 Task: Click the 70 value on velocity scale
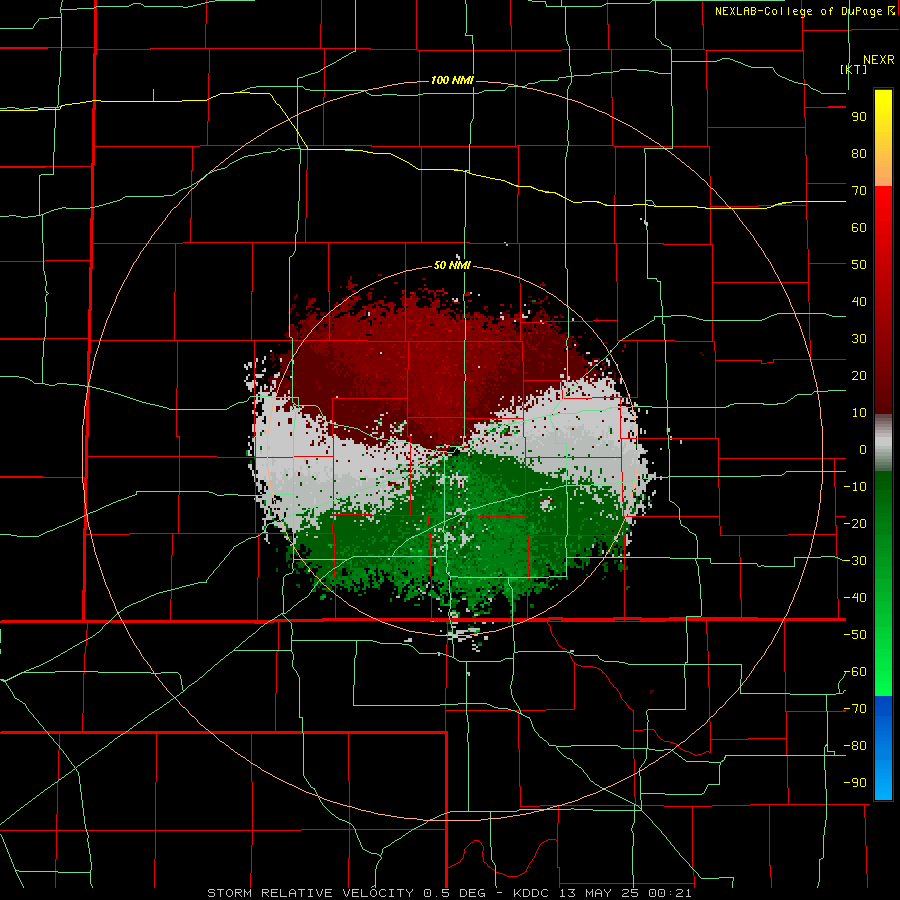859,191
